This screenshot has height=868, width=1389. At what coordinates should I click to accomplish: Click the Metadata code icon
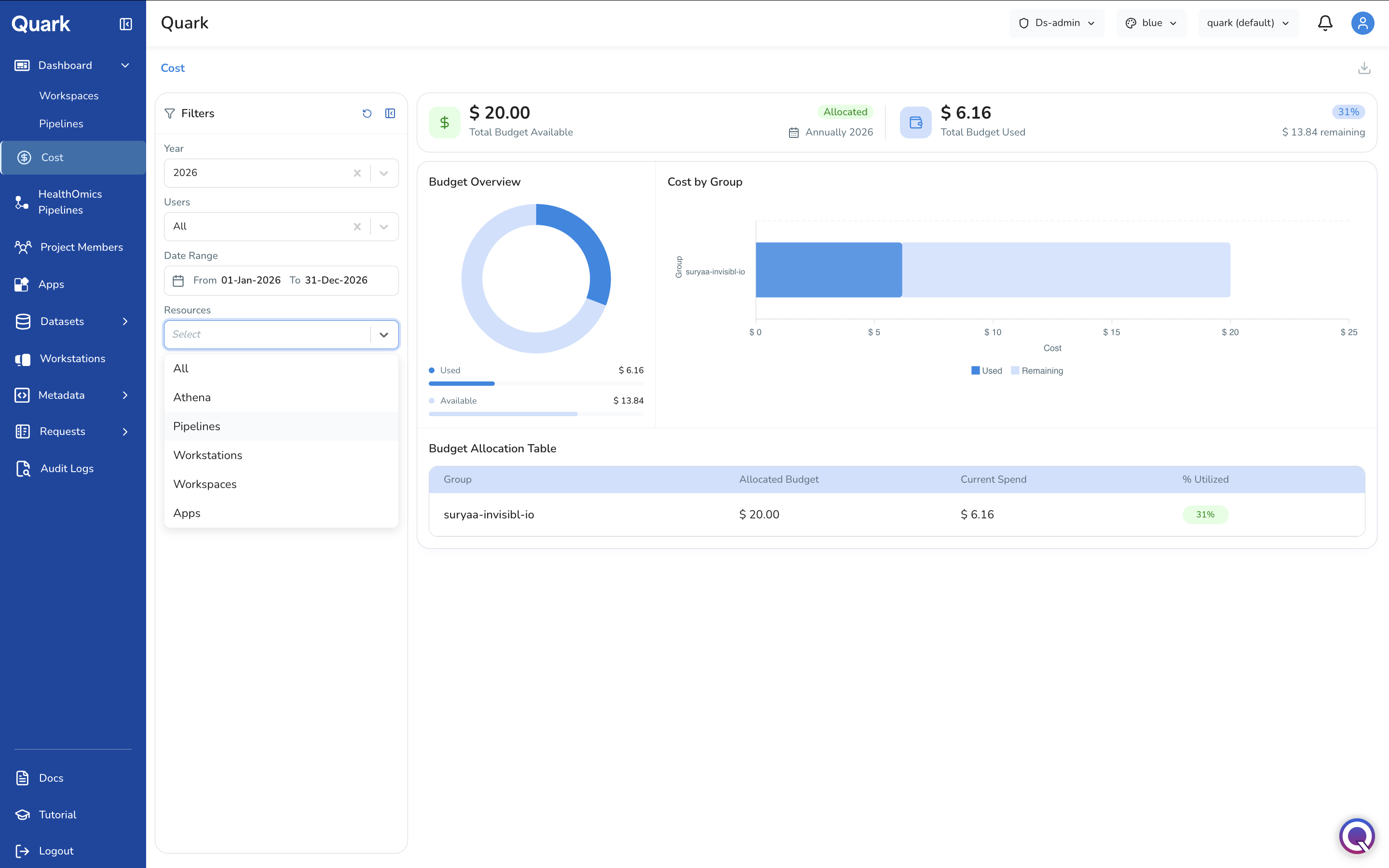(x=22, y=395)
